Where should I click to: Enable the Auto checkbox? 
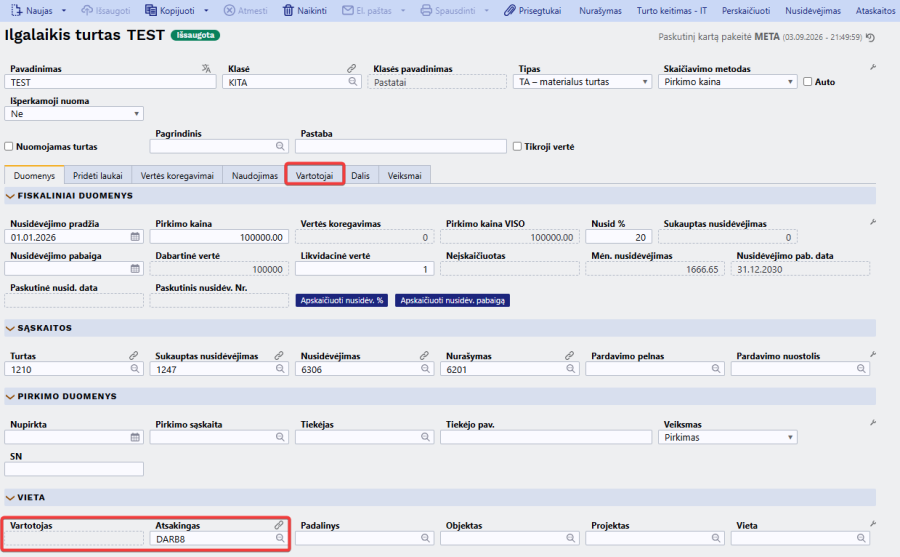point(808,82)
